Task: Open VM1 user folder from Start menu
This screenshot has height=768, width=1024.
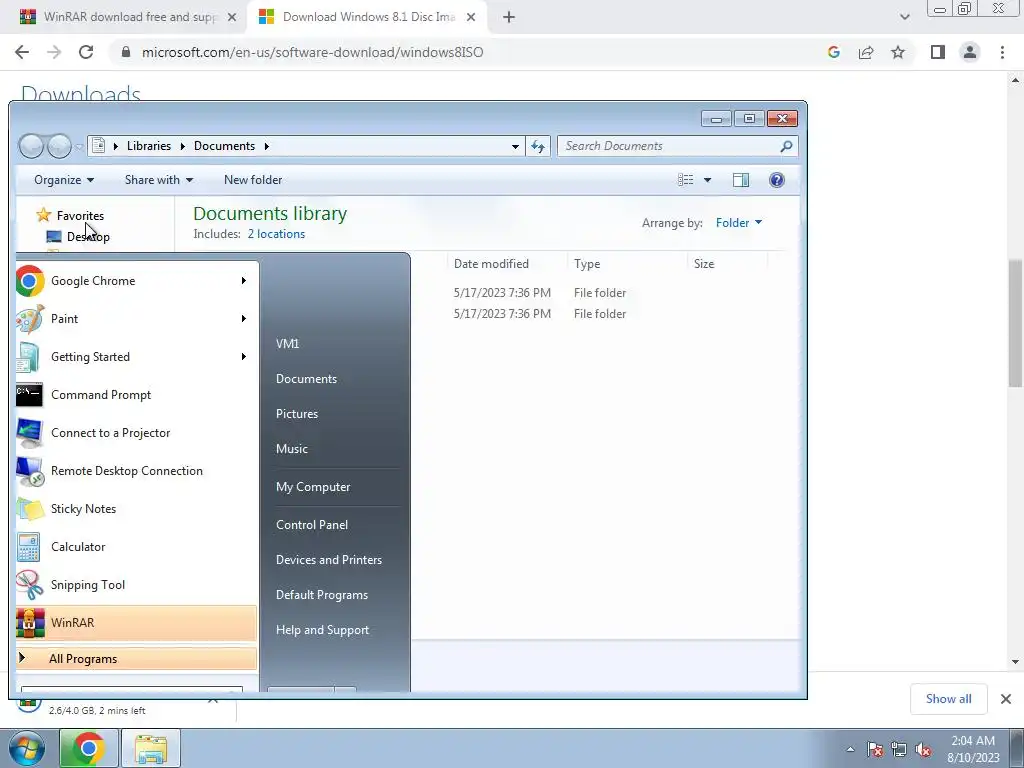Action: [287, 344]
